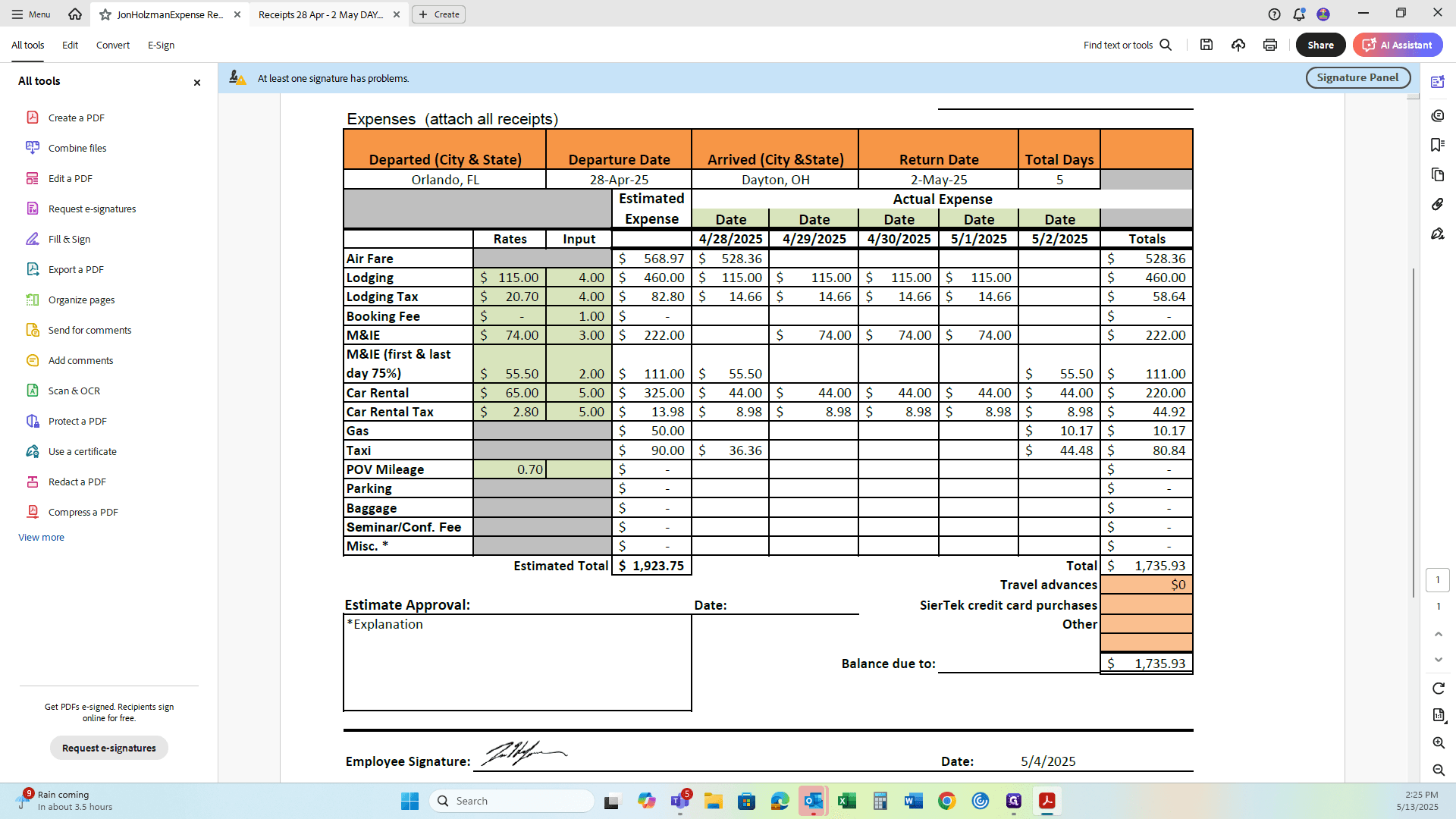Upload file to cloud storage
This screenshot has width=1456, height=819.
coord(1238,45)
